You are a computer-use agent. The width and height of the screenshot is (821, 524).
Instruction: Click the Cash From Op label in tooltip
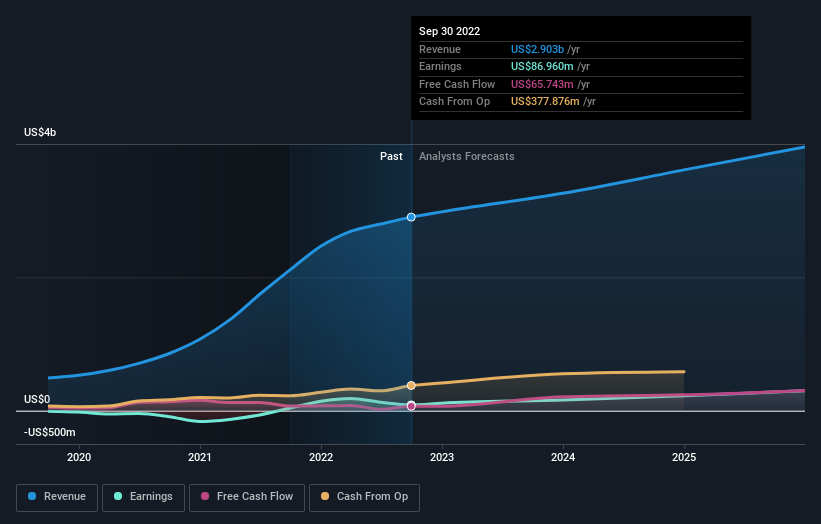(x=454, y=102)
